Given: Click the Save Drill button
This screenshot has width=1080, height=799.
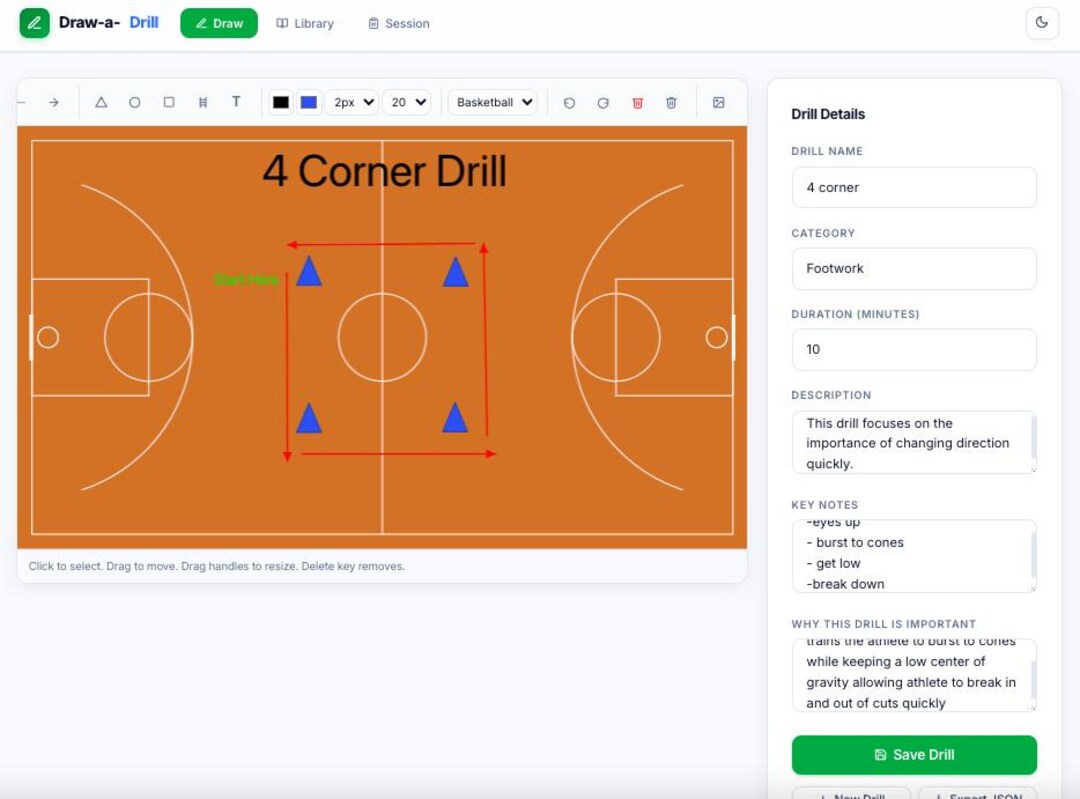Looking at the screenshot, I should tap(914, 755).
